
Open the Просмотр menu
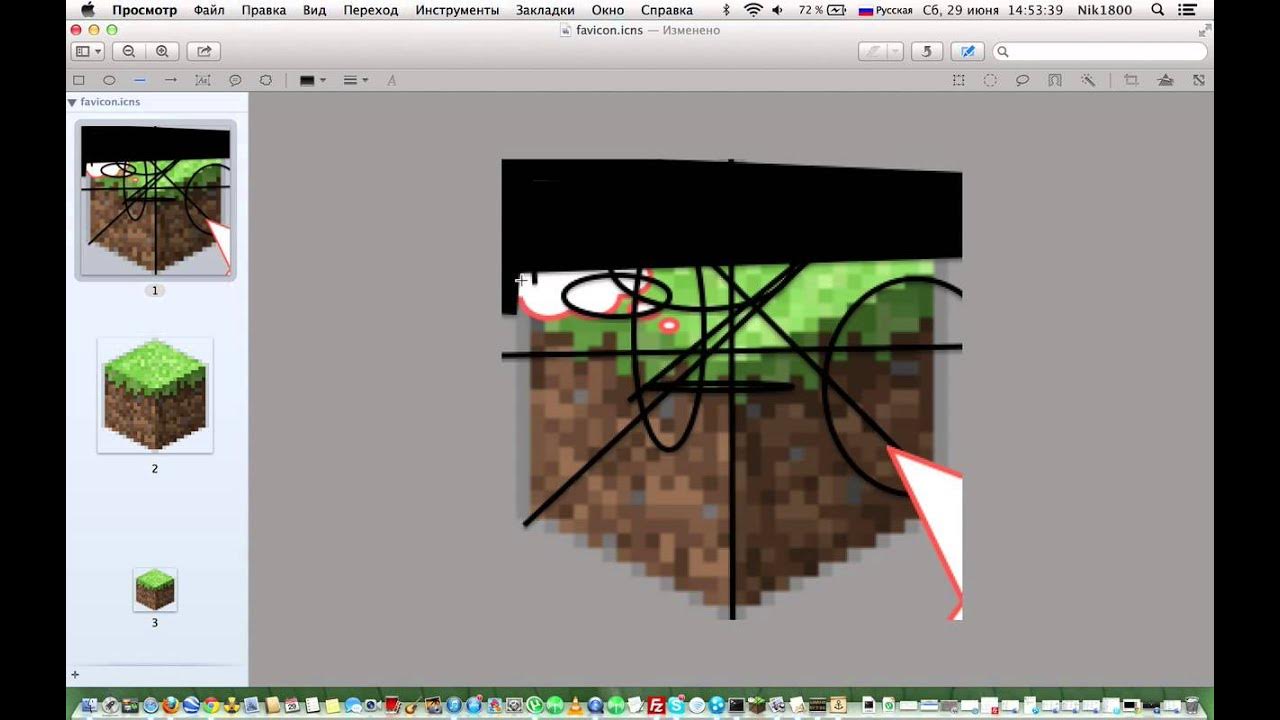(144, 10)
